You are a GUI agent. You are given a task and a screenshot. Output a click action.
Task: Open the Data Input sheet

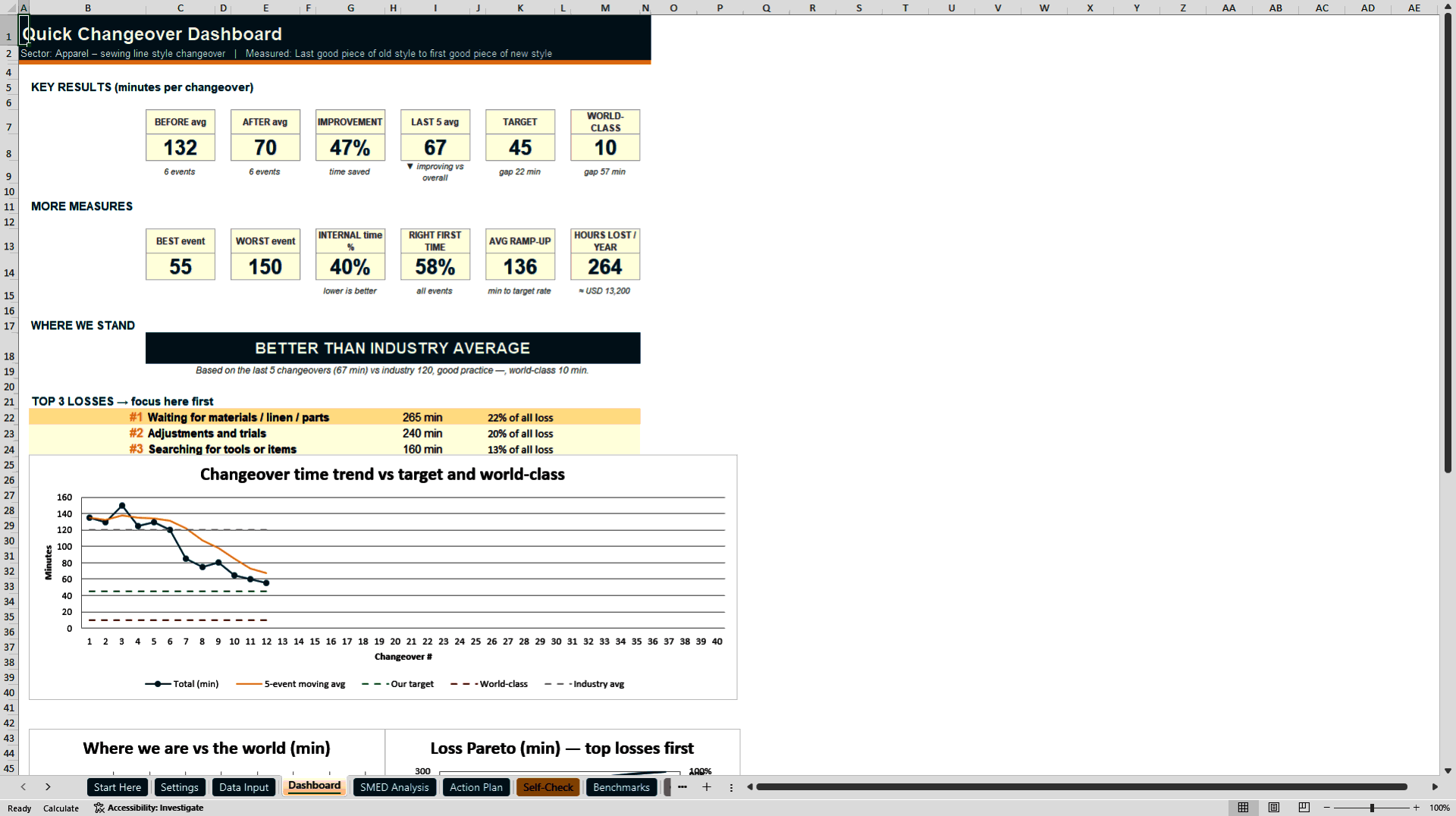coord(244,787)
